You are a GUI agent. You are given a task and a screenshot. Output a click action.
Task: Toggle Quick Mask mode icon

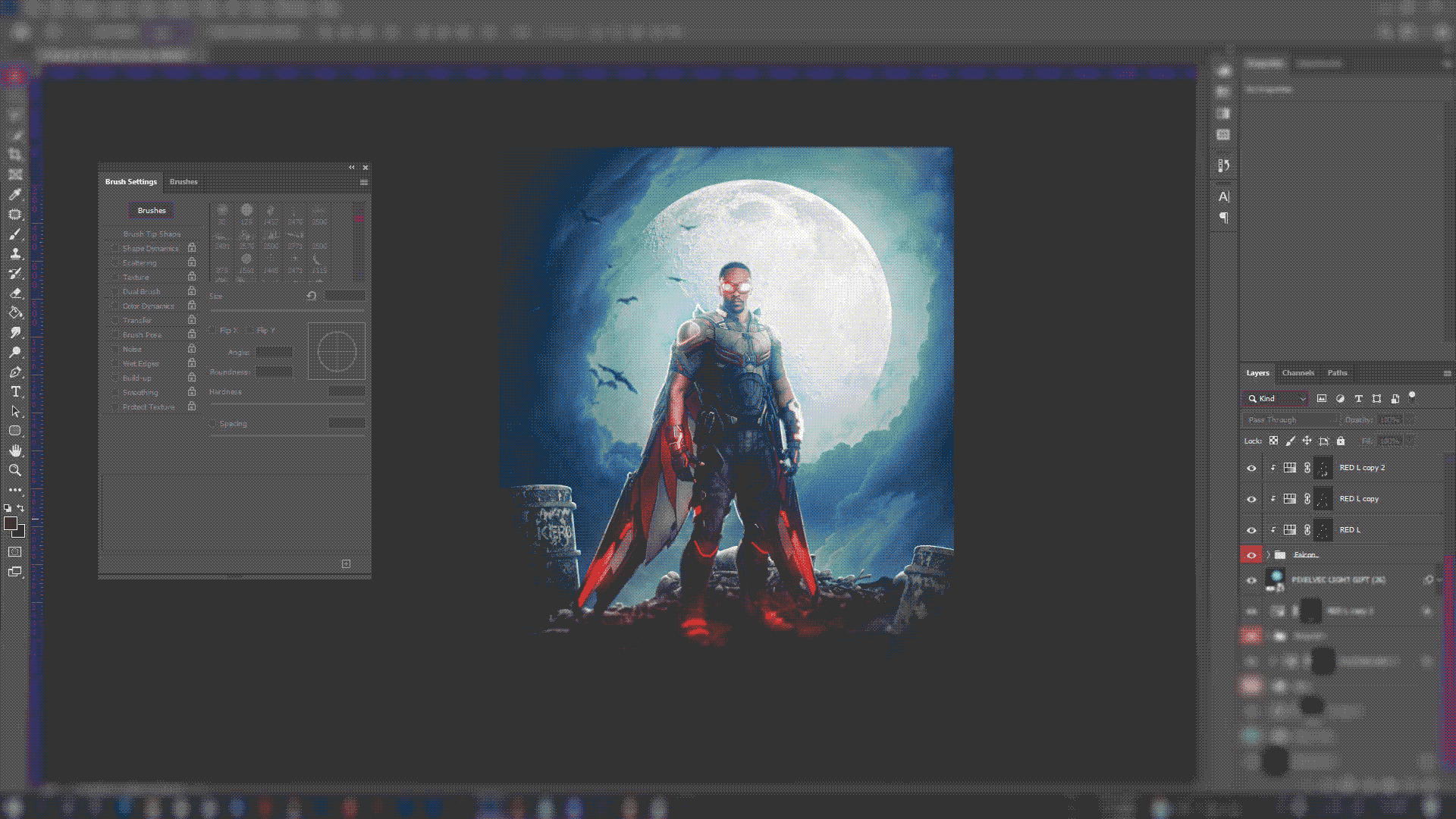15,552
